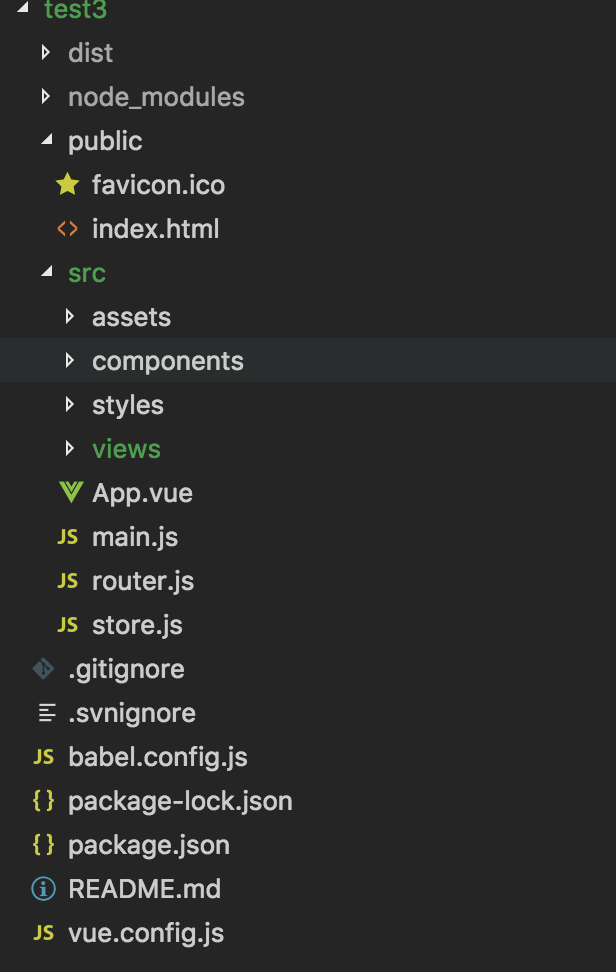Click the git icon beside .gitignore

pos(44,669)
